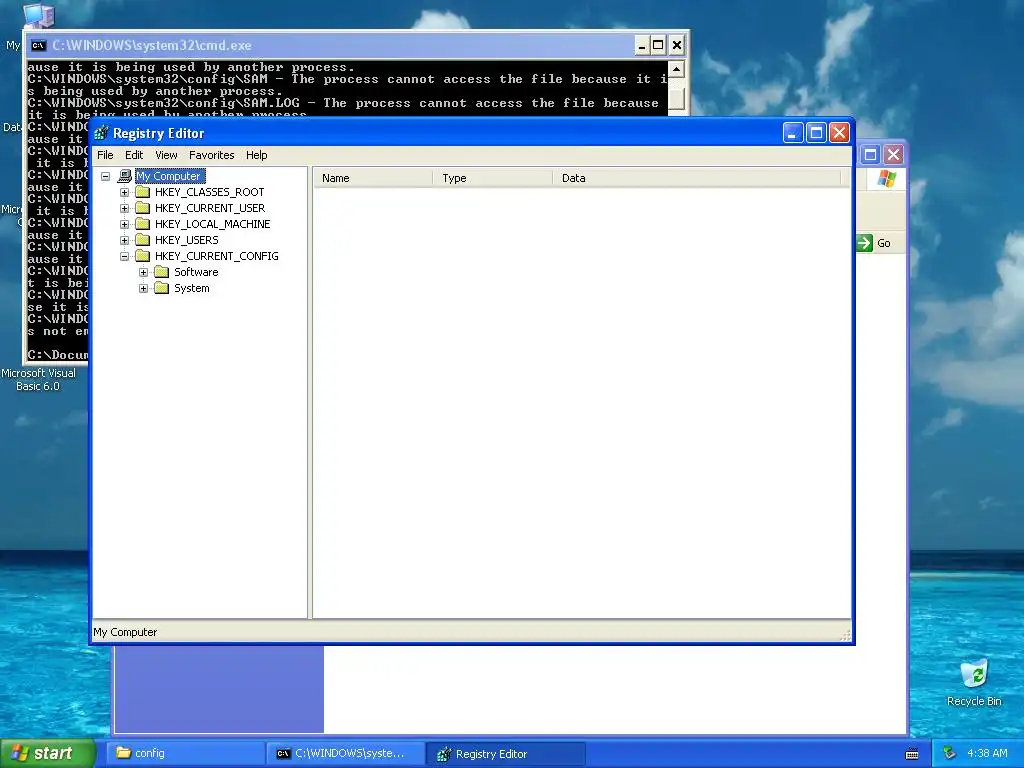Expand the Software subkey
This screenshot has height=768, width=1024.
coord(144,272)
